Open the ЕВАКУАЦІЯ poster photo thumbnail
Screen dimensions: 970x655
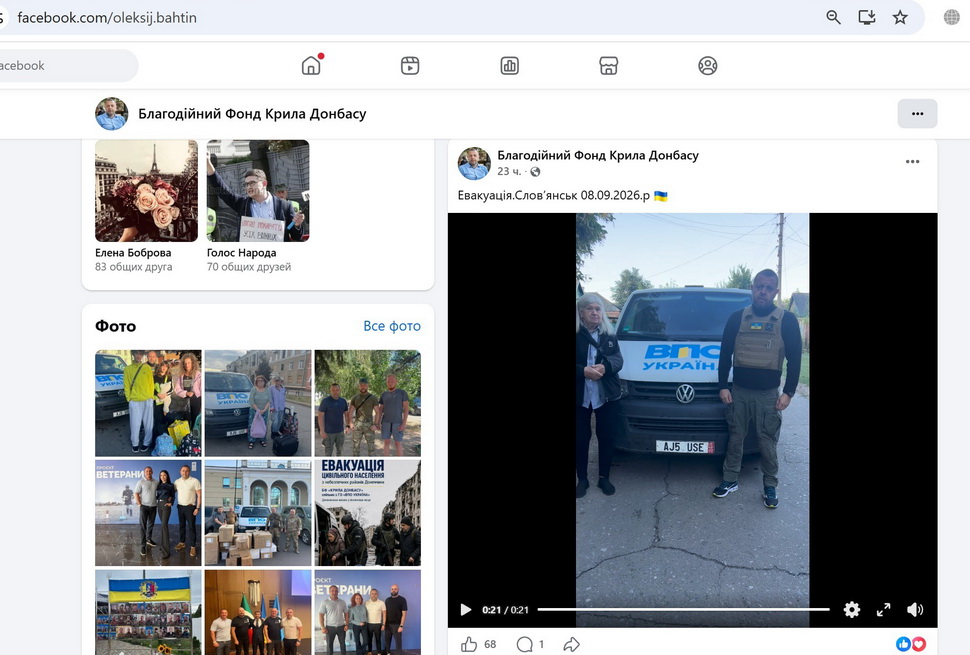[367, 513]
